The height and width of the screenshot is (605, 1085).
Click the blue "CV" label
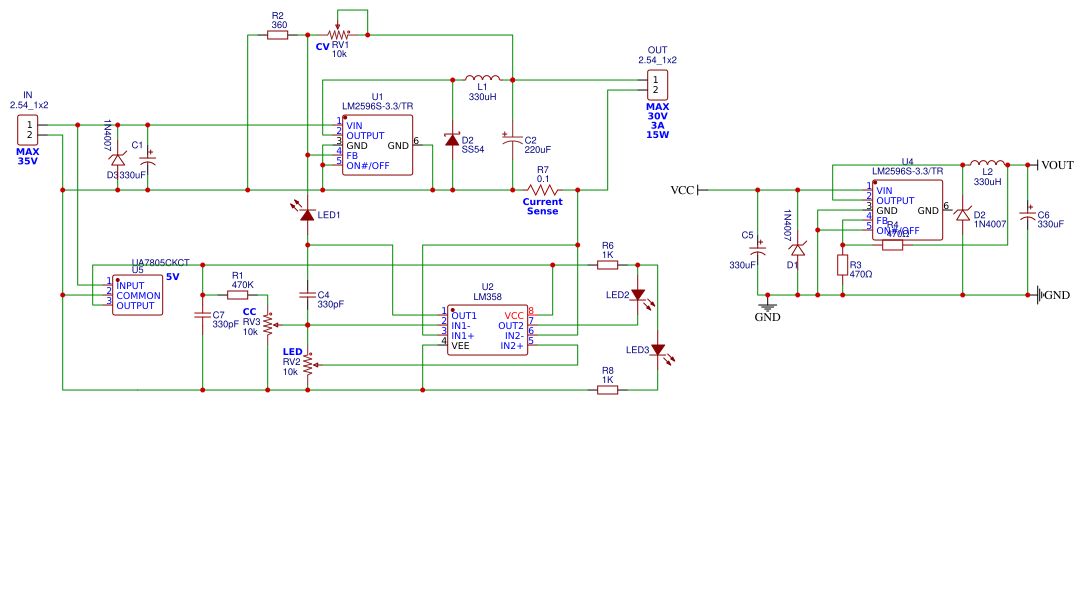click(x=322, y=47)
